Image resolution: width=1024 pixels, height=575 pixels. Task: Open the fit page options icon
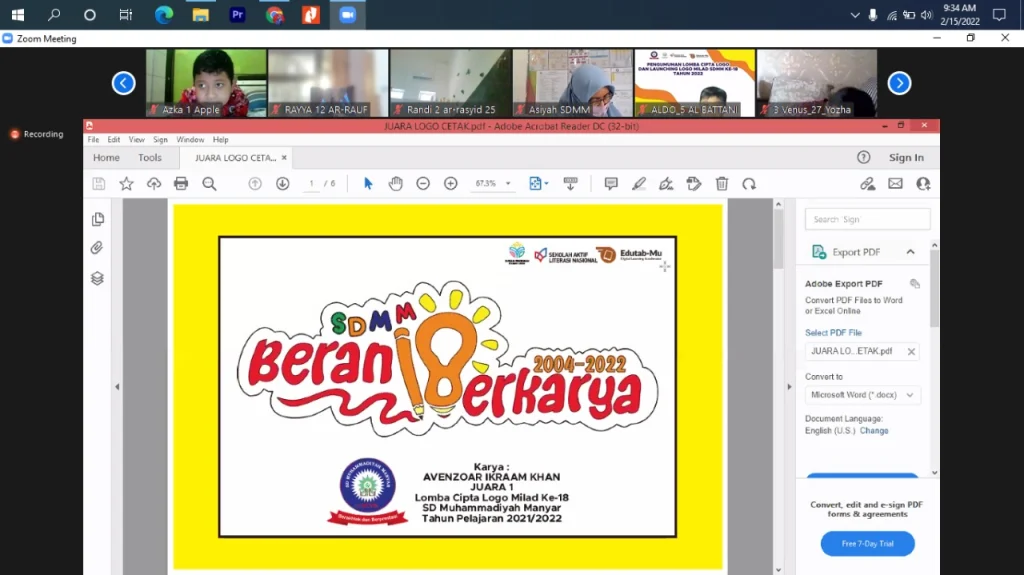click(538, 184)
